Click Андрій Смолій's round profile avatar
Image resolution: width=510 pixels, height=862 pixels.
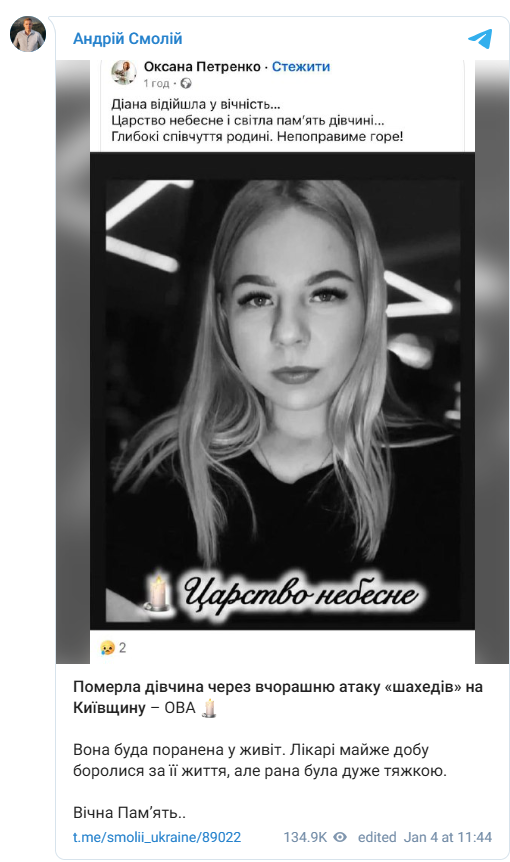pos(27,34)
